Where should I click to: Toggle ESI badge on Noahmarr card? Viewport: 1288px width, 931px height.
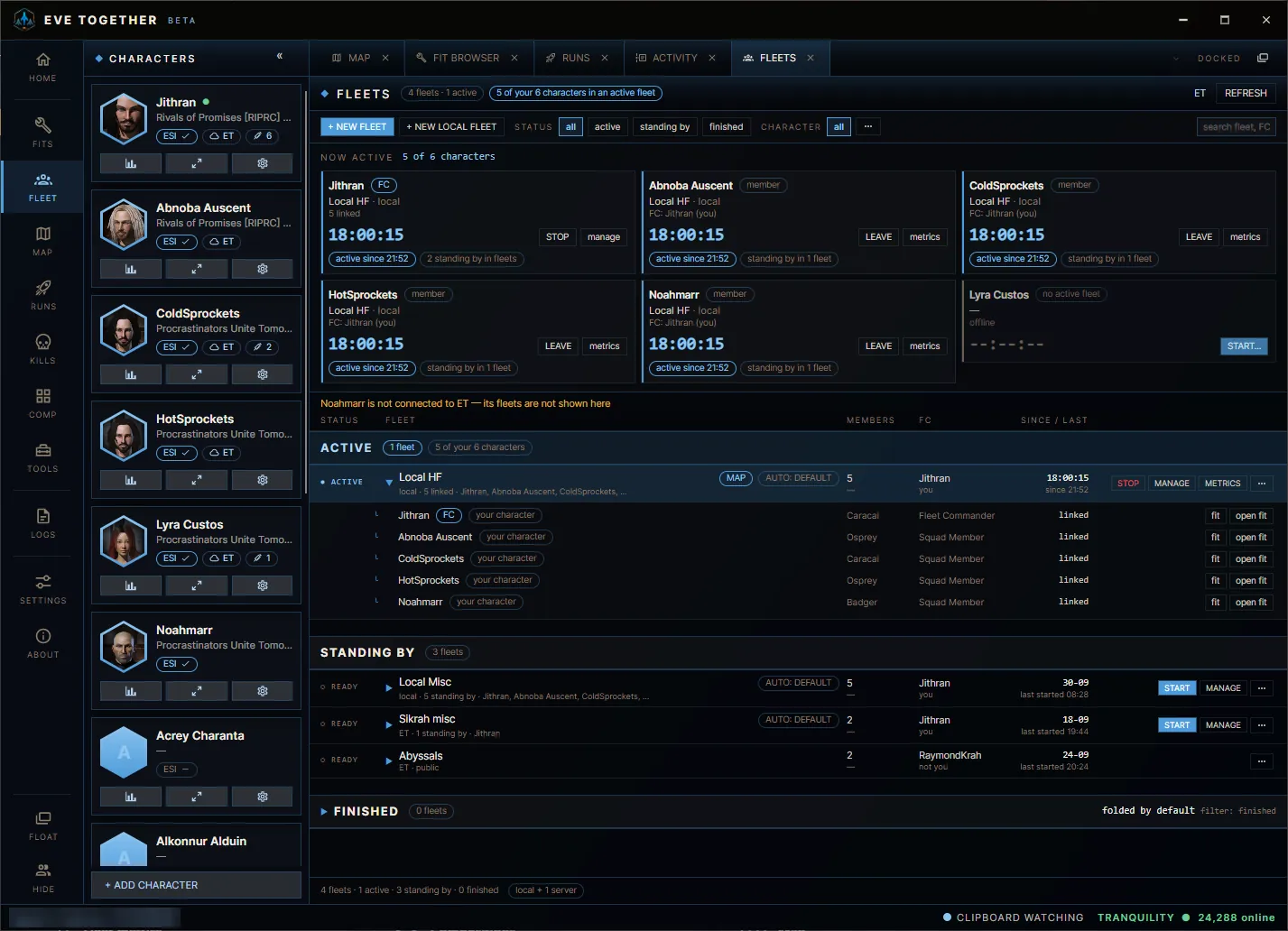point(177,664)
